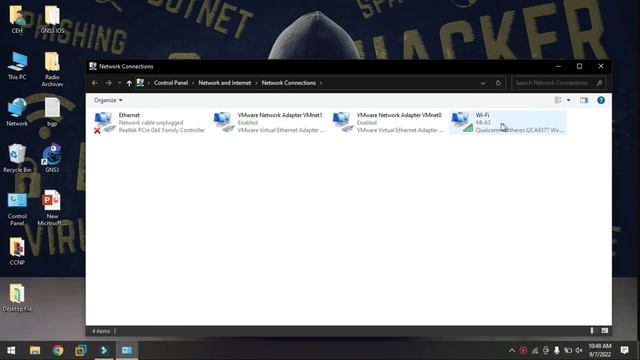
Task: Go forward in Network Connections window
Action: [108, 83]
